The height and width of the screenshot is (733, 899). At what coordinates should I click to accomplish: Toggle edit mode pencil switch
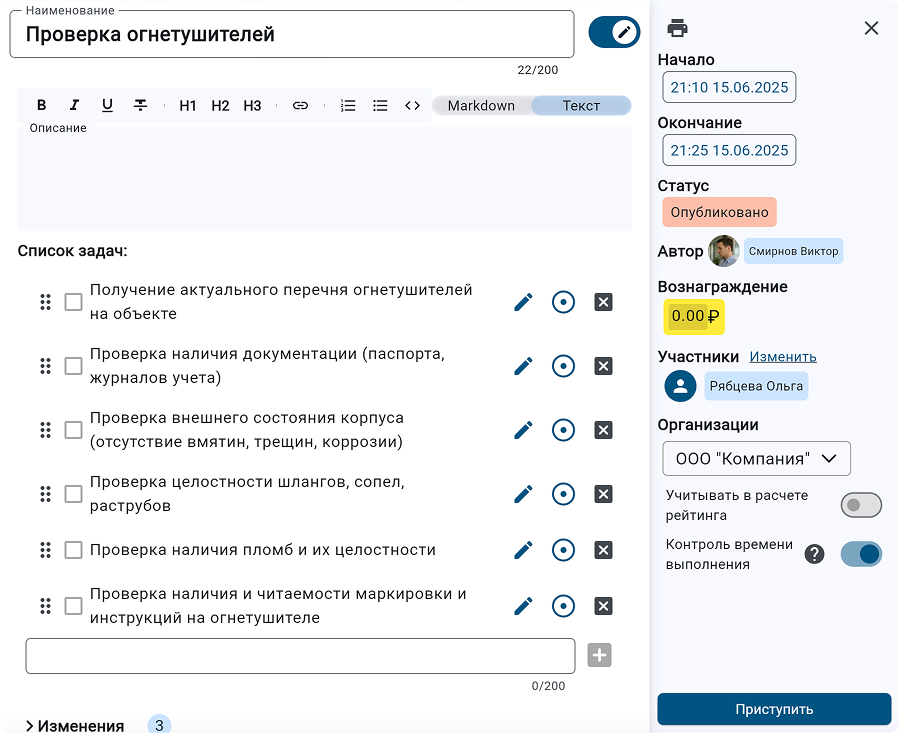tap(614, 32)
